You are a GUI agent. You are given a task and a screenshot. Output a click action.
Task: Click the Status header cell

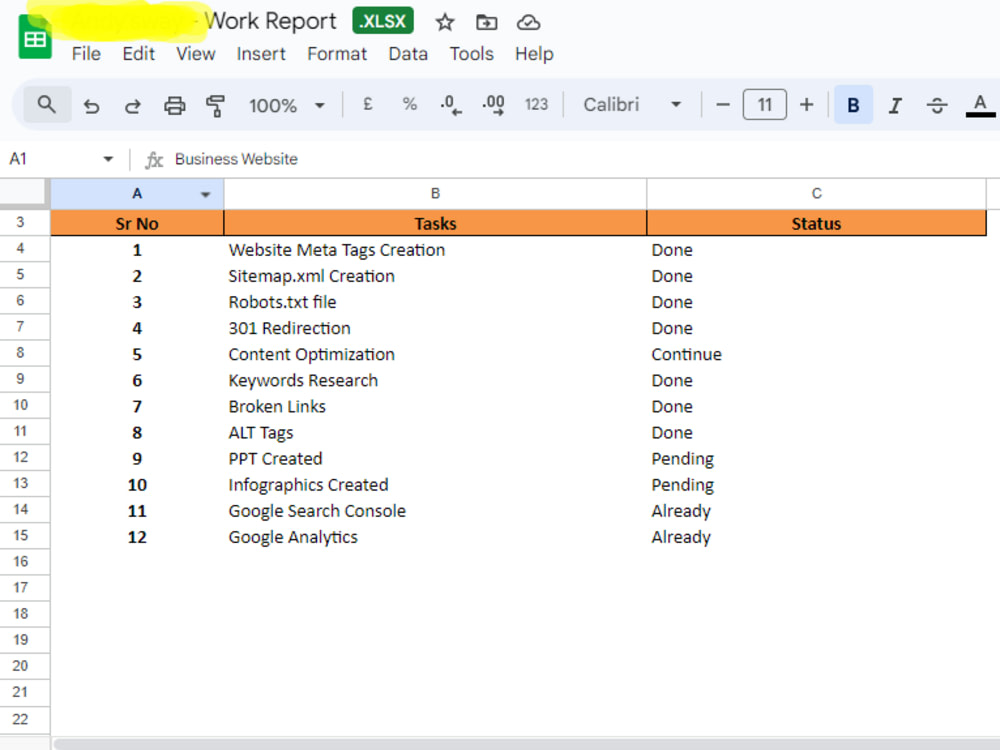(816, 224)
